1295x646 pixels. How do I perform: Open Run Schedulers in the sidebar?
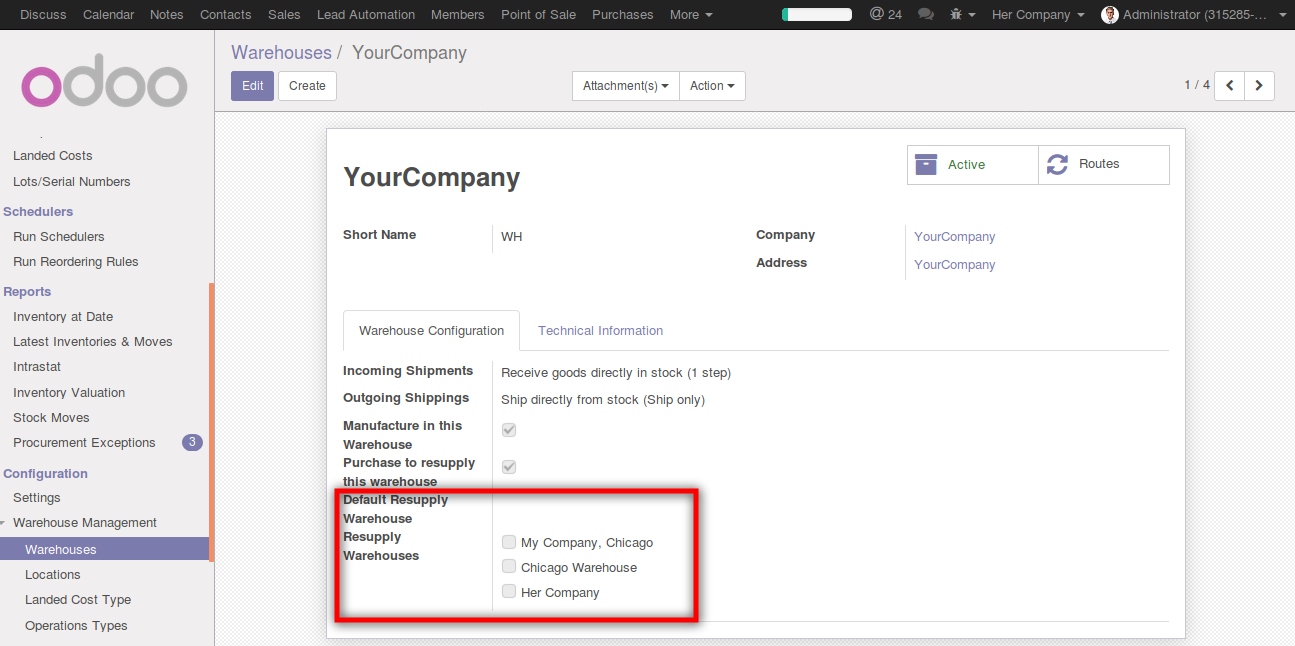click(59, 237)
